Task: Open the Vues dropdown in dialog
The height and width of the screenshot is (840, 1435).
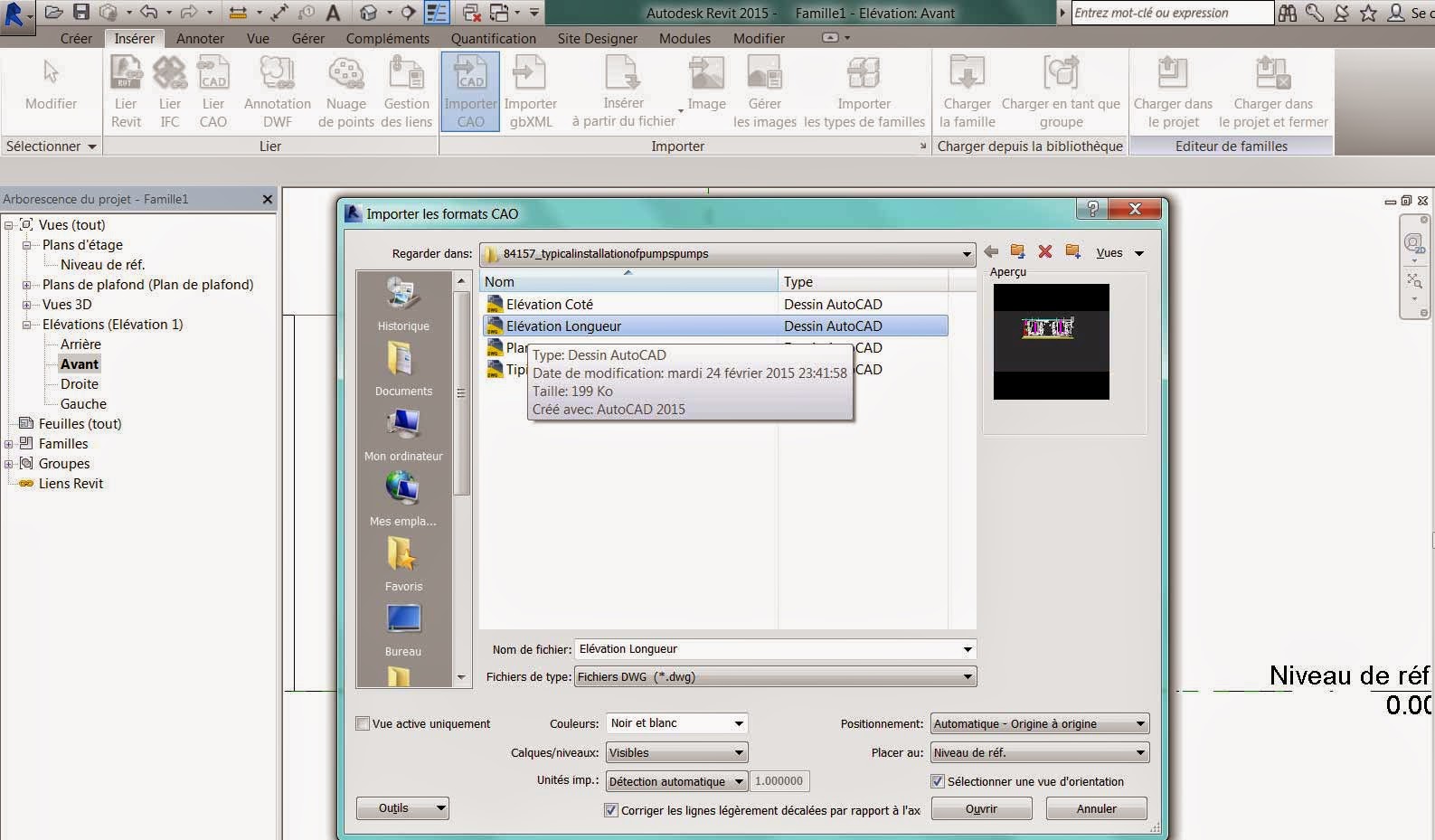Action: (x=1120, y=253)
